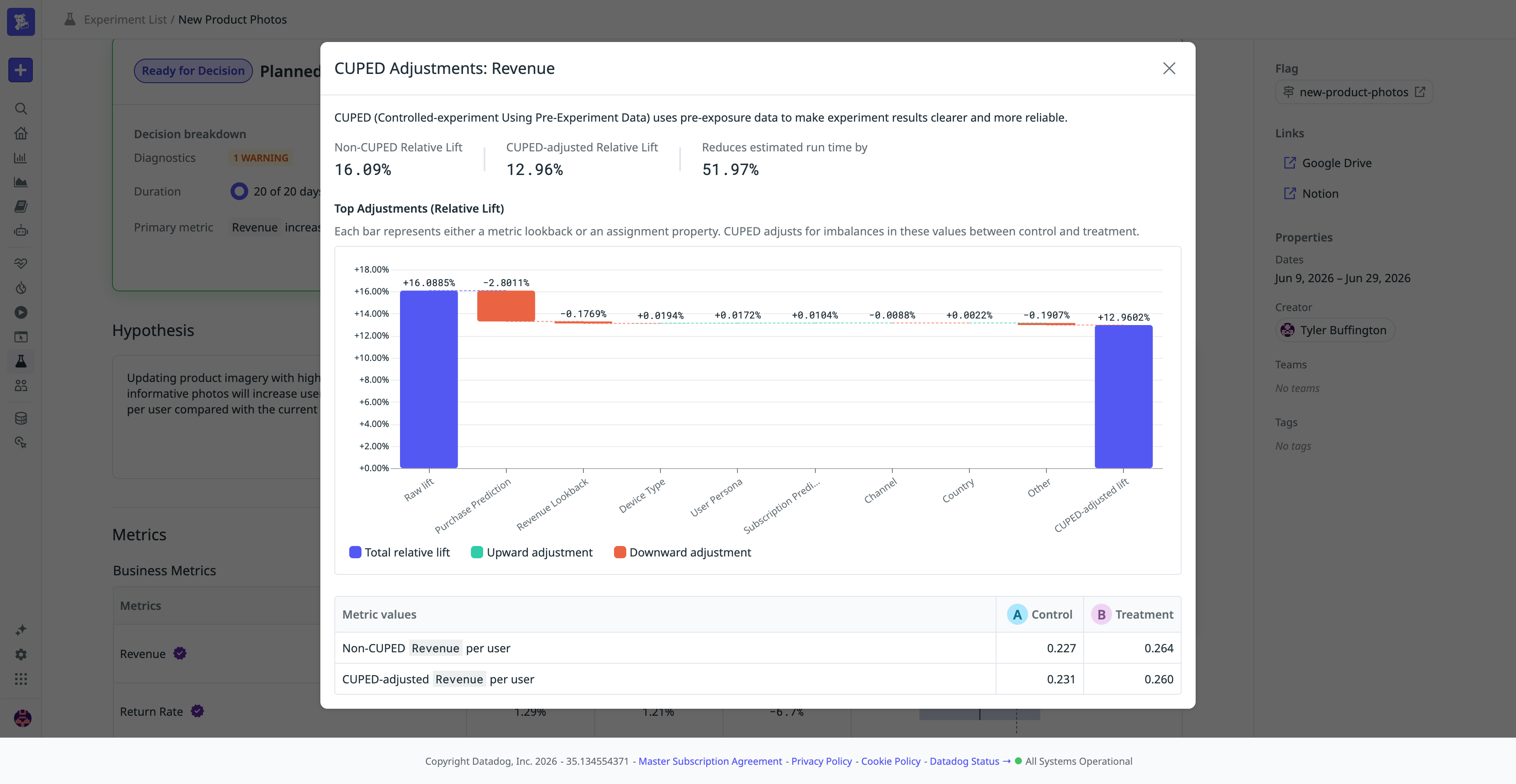
Task: Click the Non-CUPED Control value 0.227
Action: click(x=1061, y=648)
